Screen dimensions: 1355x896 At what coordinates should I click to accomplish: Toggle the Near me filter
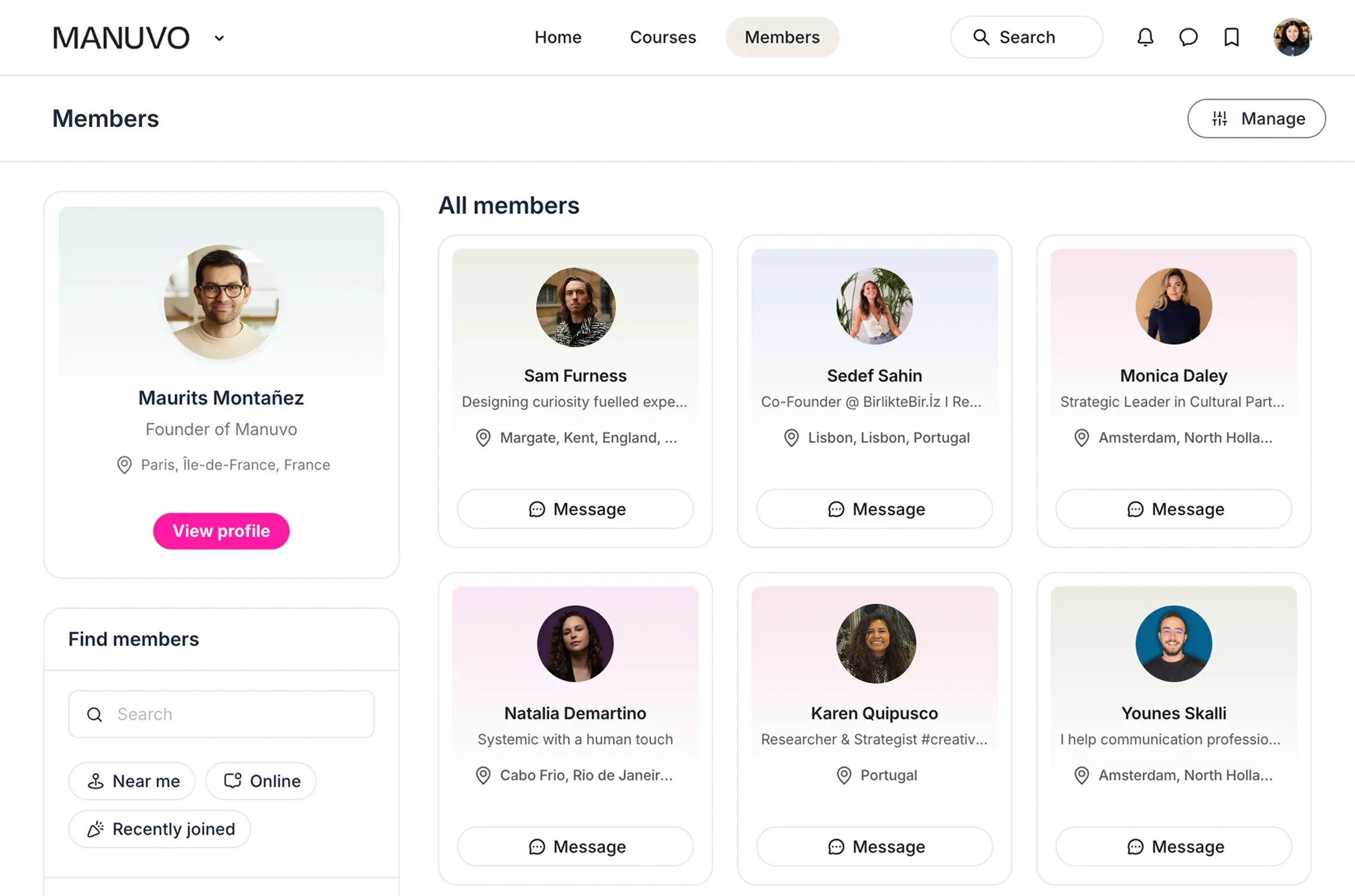[x=132, y=781]
